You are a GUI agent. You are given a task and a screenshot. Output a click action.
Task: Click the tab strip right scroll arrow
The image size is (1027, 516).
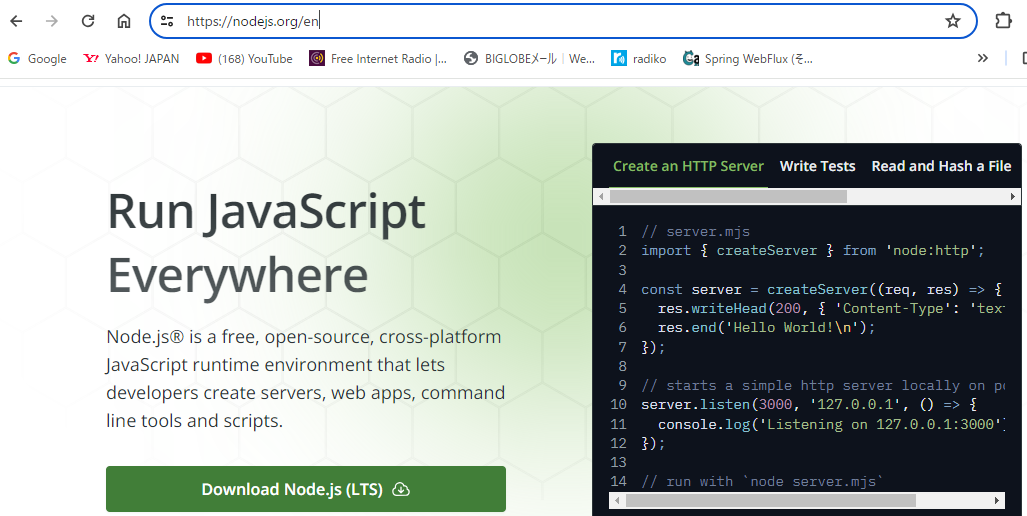(x=1013, y=196)
